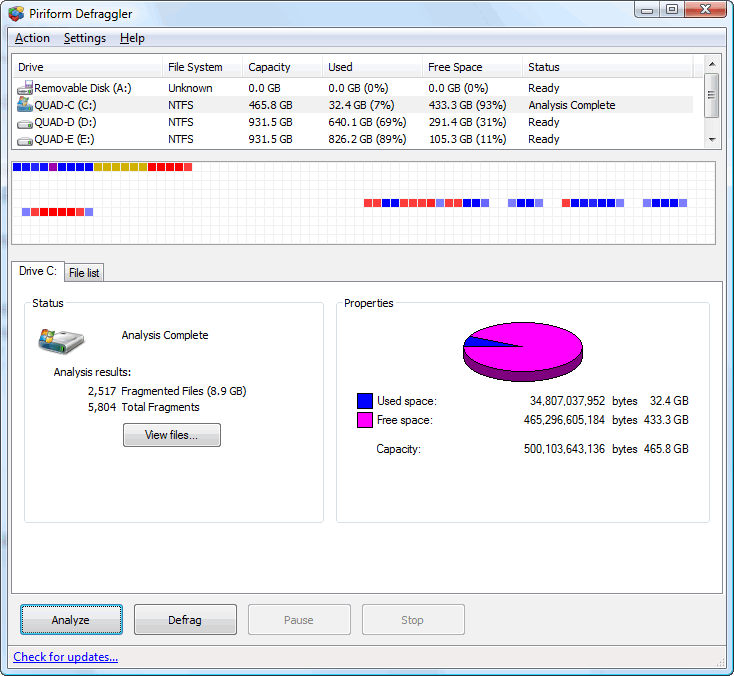
Task: Click the 826.2 GB (89%) used cell
Action: point(367,139)
